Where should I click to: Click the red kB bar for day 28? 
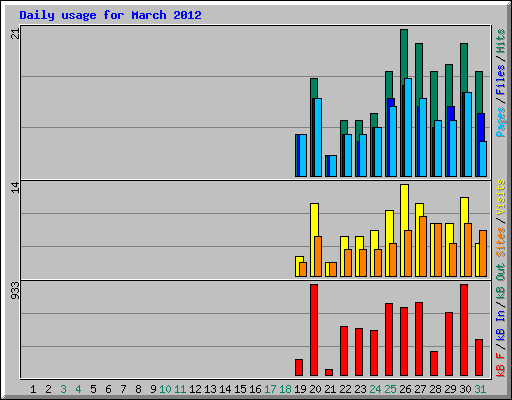[434, 364]
